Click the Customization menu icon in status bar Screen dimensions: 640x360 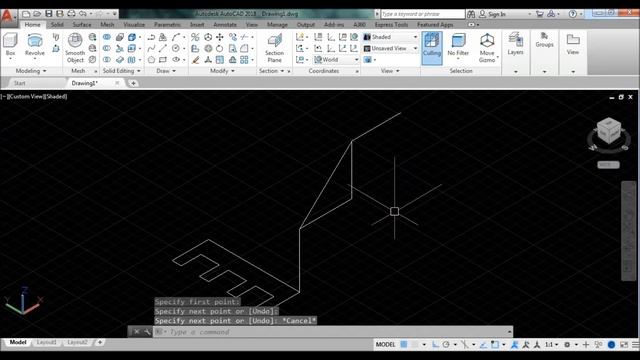pyautogui.click(x=636, y=345)
